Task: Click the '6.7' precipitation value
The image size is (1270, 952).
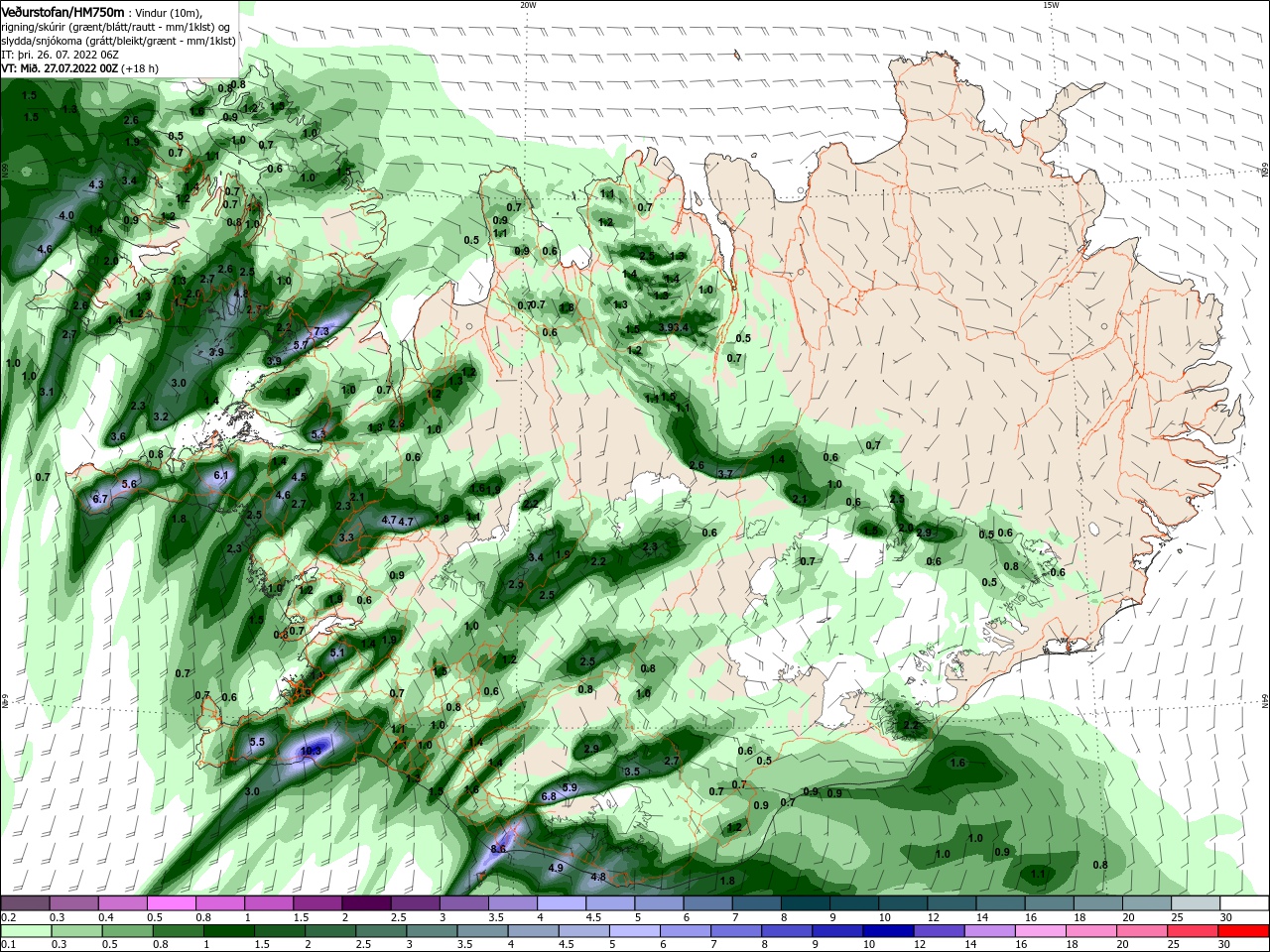Action: coord(99,499)
